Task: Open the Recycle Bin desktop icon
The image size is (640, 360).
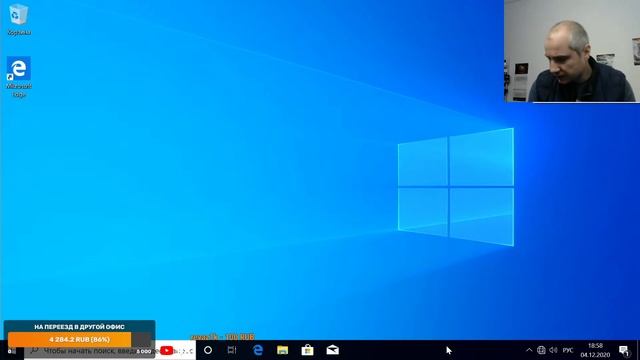Action: pos(19,19)
